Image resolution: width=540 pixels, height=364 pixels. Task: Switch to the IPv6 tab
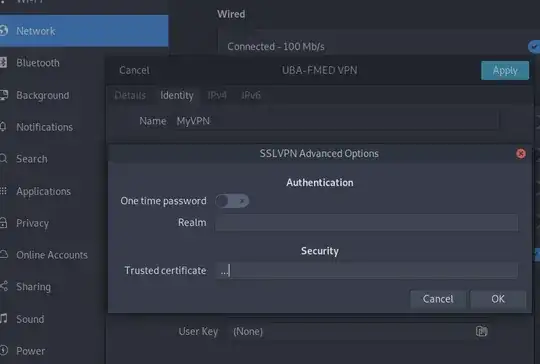point(251,95)
